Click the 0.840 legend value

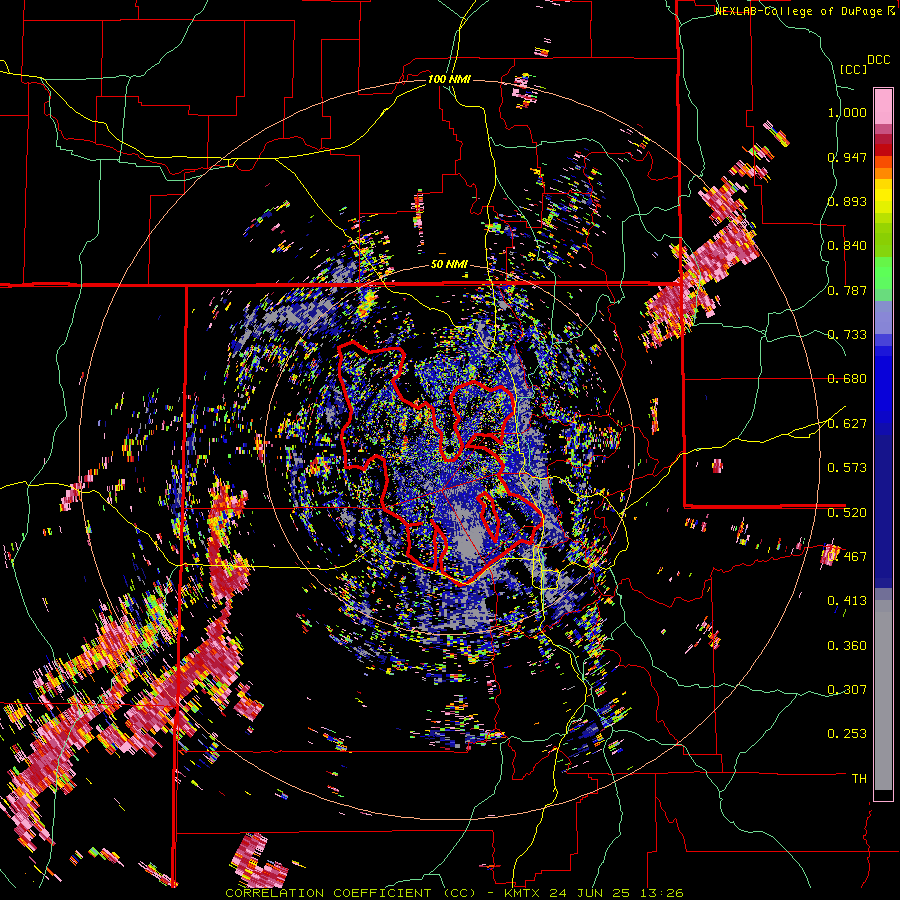coord(847,246)
